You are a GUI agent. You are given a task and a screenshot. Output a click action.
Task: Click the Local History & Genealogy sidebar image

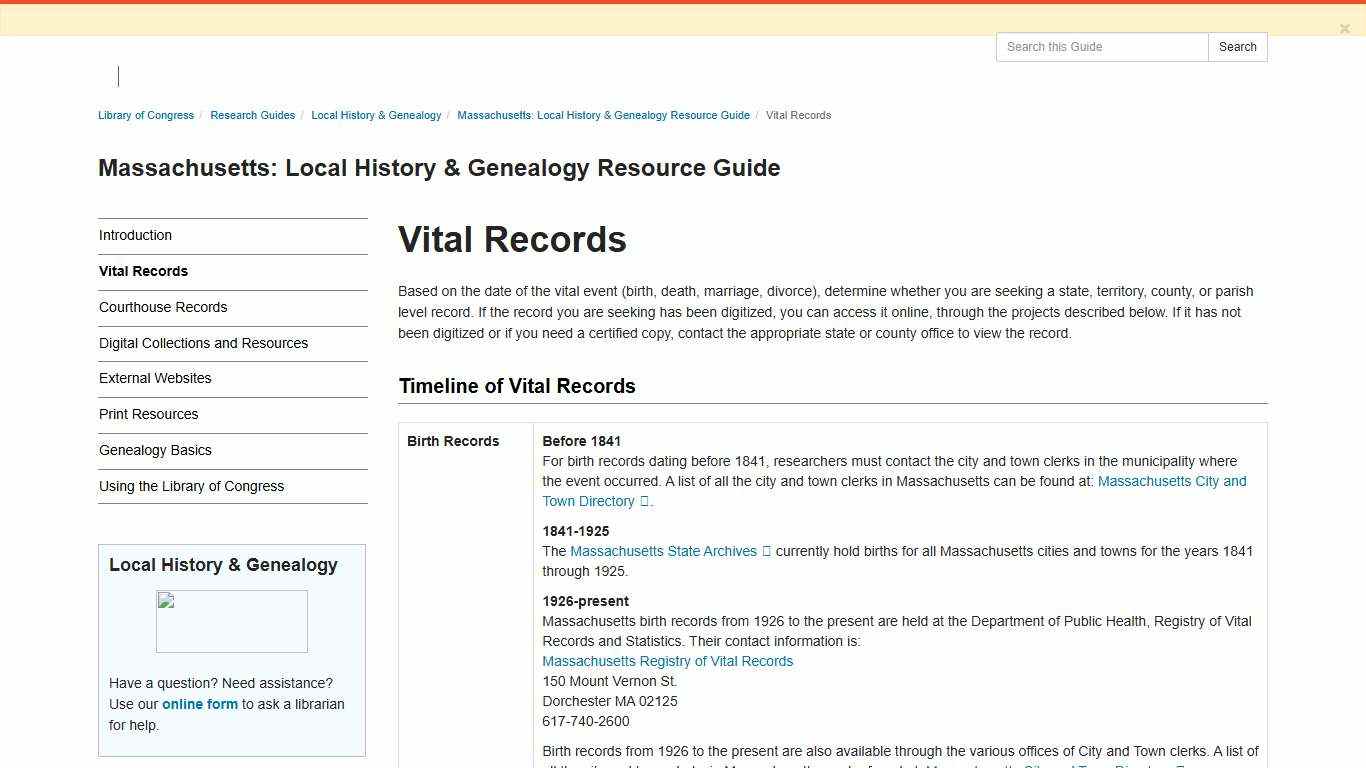[x=231, y=621]
